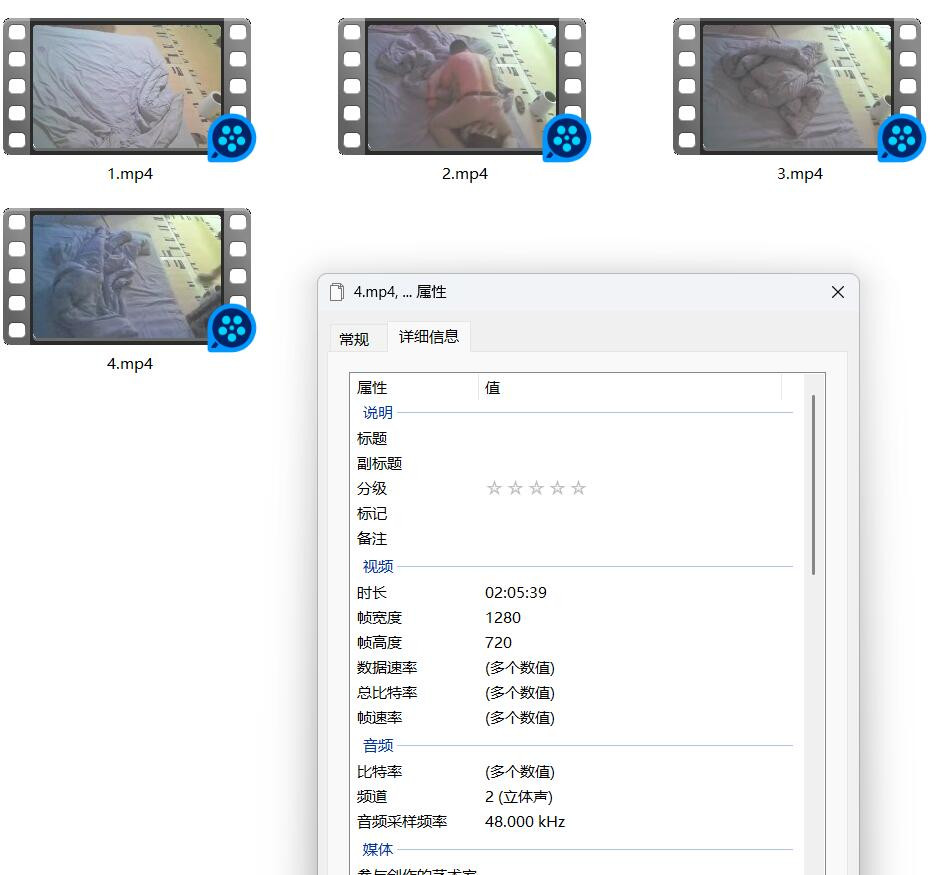Image resolution: width=940 pixels, height=875 pixels.
Task: Click the file icon in properties title bar
Action: pos(337,292)
